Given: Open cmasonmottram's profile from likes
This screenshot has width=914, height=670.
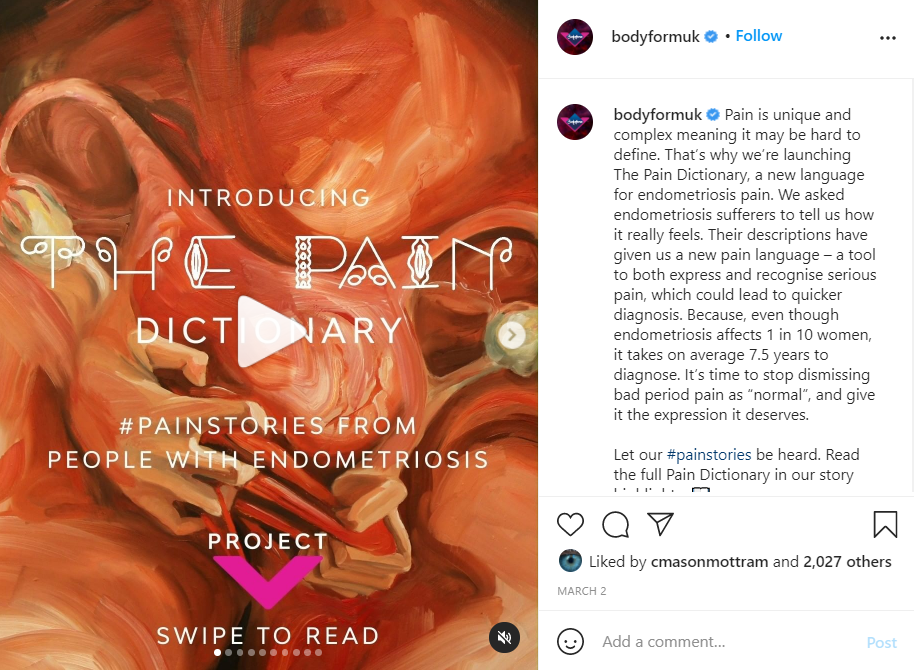Looking at the screenshot, I should [709, 562].
